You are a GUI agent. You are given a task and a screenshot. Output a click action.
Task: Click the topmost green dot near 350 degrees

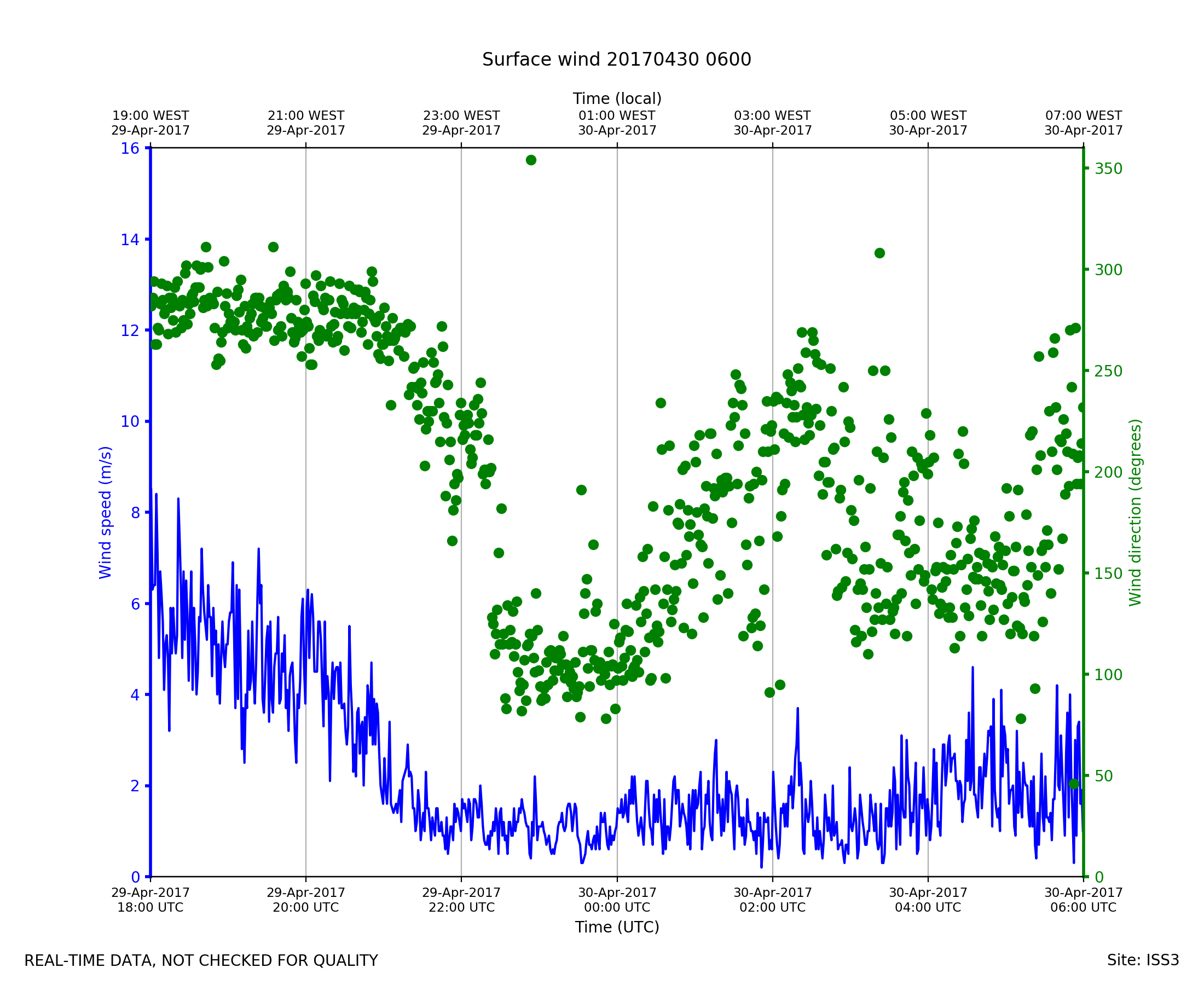[530, 160]
